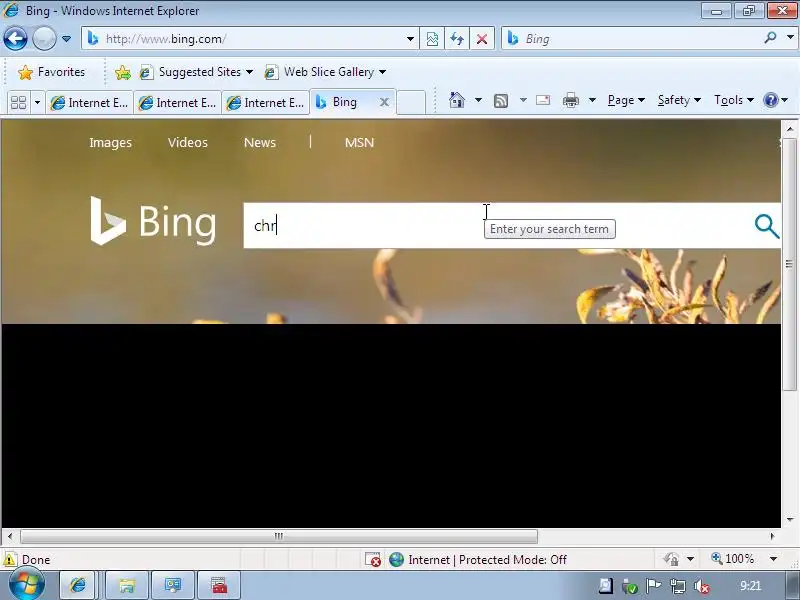The width and height of the screenshot is (800, 600).
Task: Click Internet Protected Mode Off zone text
Action: tap(487, 560)
